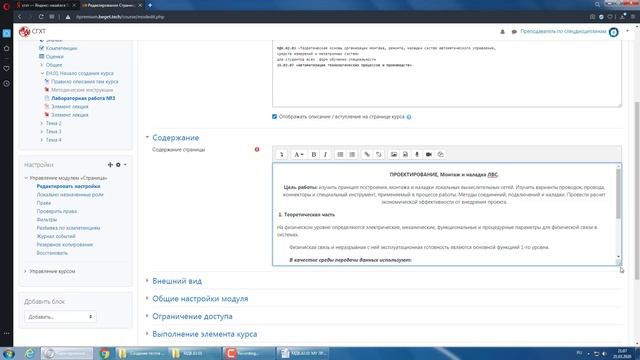The height and width of the screenshot is (360, 640).
Task: Open a new browser tab with plus
Action: point(150,5)
